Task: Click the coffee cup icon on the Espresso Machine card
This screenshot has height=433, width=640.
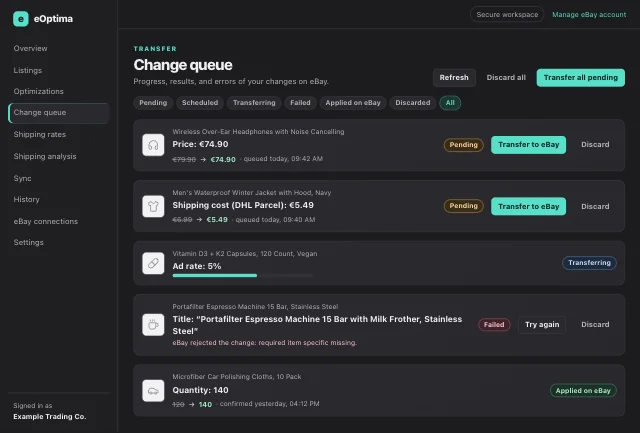Action: pos(153,325)
